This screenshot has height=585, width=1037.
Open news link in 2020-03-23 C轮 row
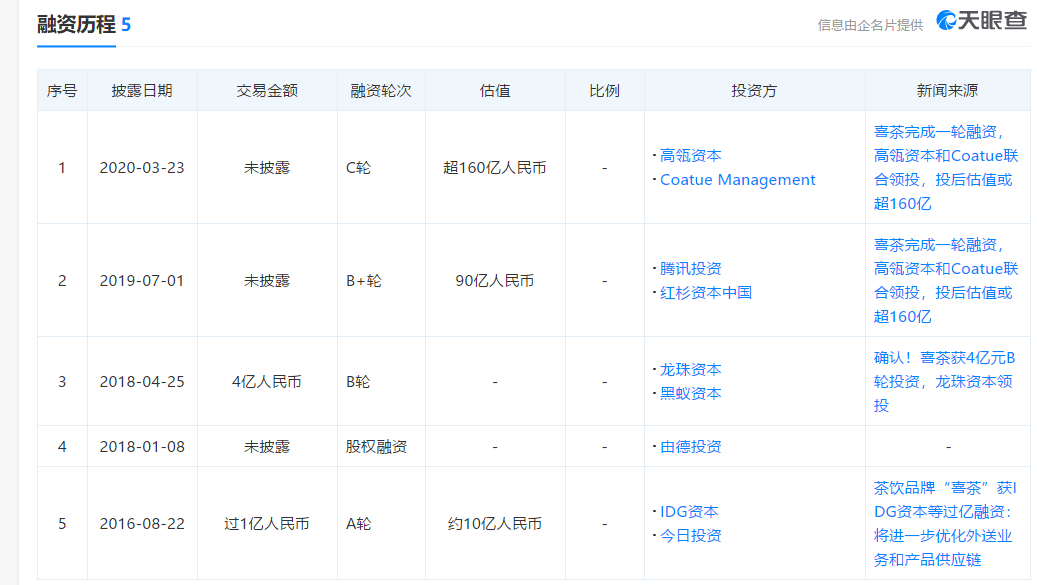click(946, 168)
